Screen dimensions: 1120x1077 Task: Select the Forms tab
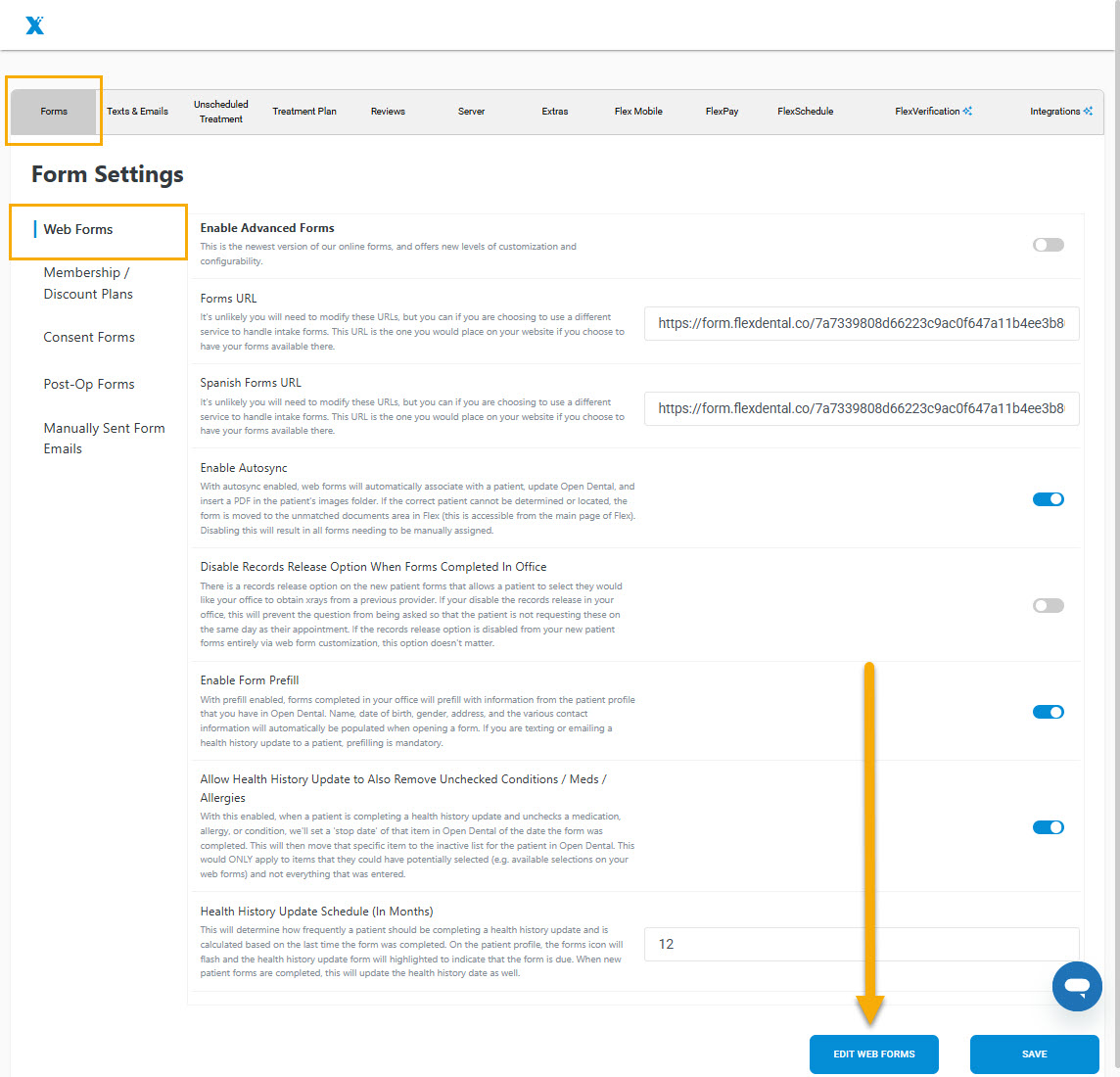click(54, 112)
